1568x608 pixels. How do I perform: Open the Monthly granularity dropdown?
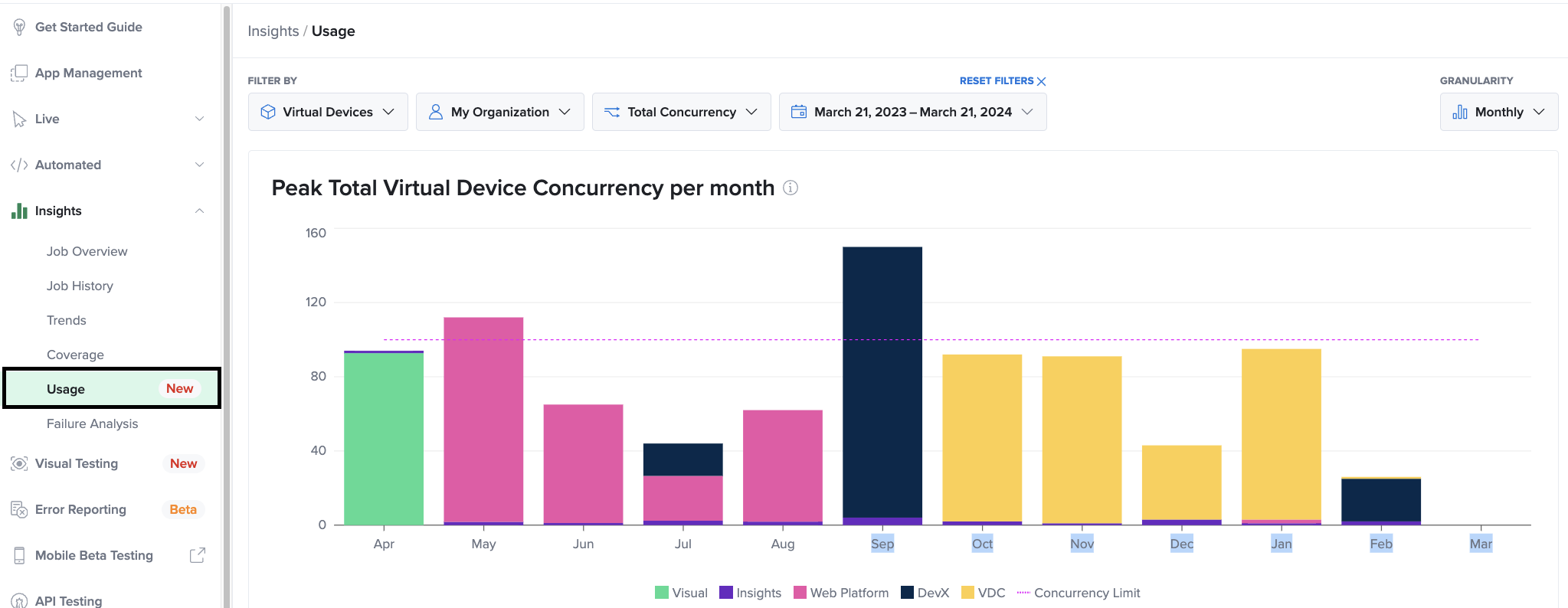point(1498,112)
